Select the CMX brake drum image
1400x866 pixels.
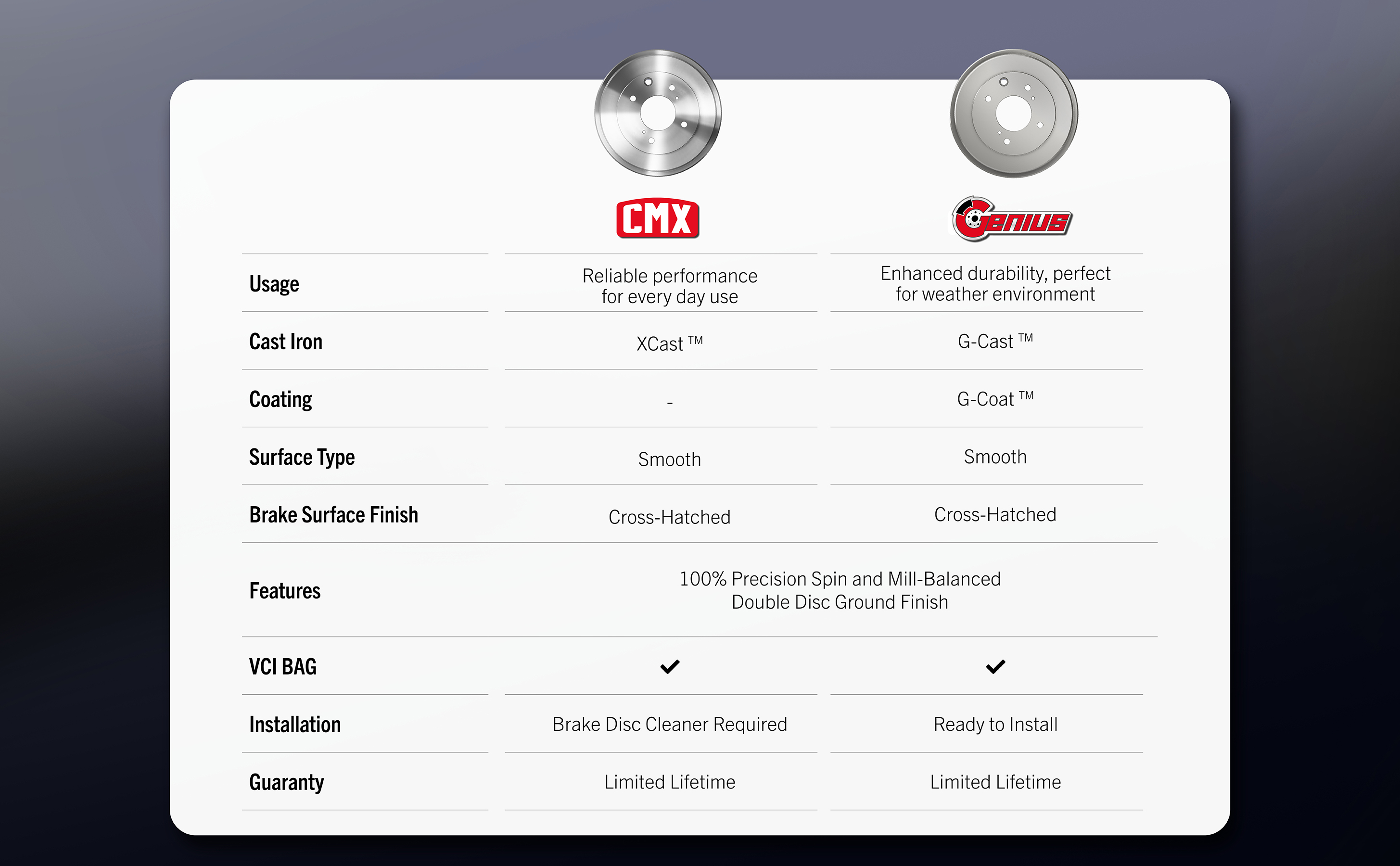tap(657, 113)
